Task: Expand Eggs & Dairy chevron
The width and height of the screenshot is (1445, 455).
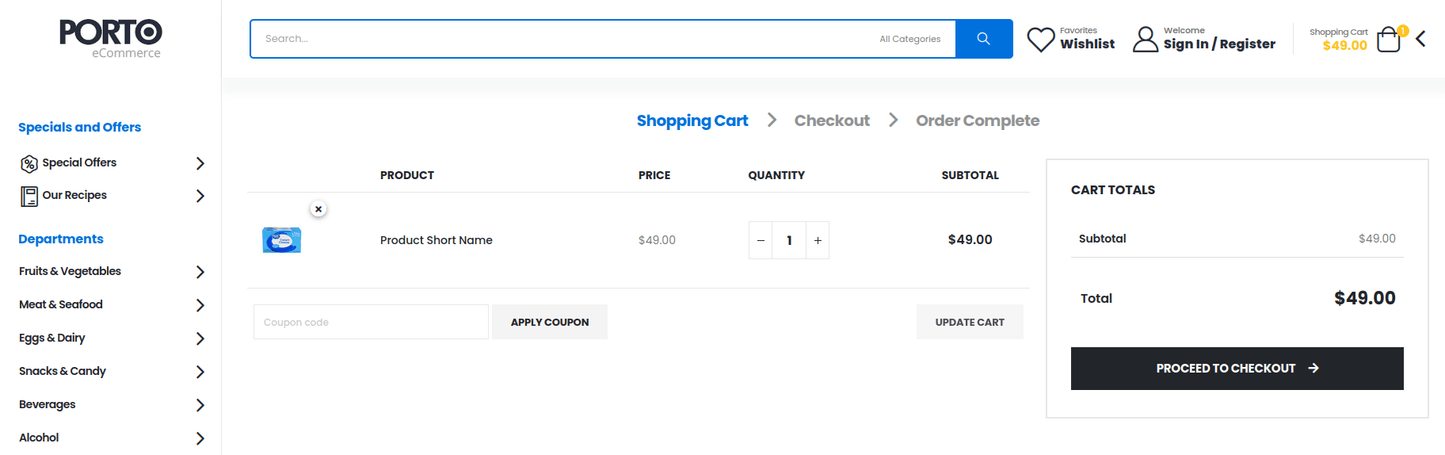Action: (200, 339)
